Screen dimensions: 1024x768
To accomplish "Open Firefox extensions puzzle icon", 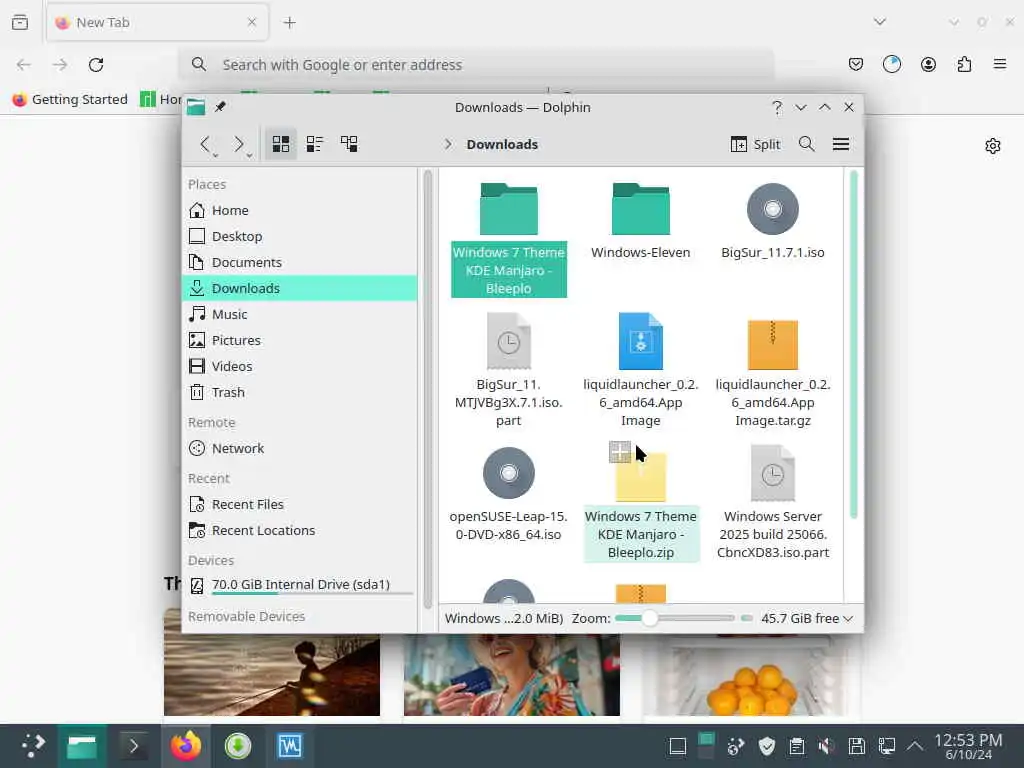I will (x=964, y=64).
